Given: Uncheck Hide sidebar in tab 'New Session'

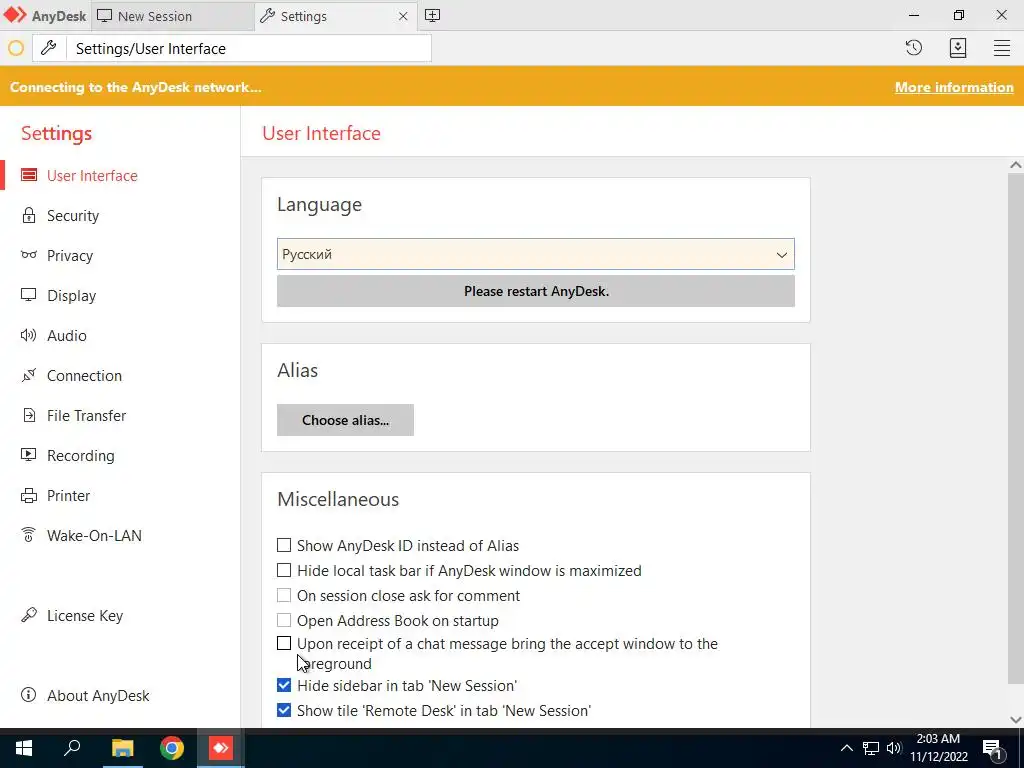Looking at the screenshot, I should pyautogui.click(x=283, y=685).
